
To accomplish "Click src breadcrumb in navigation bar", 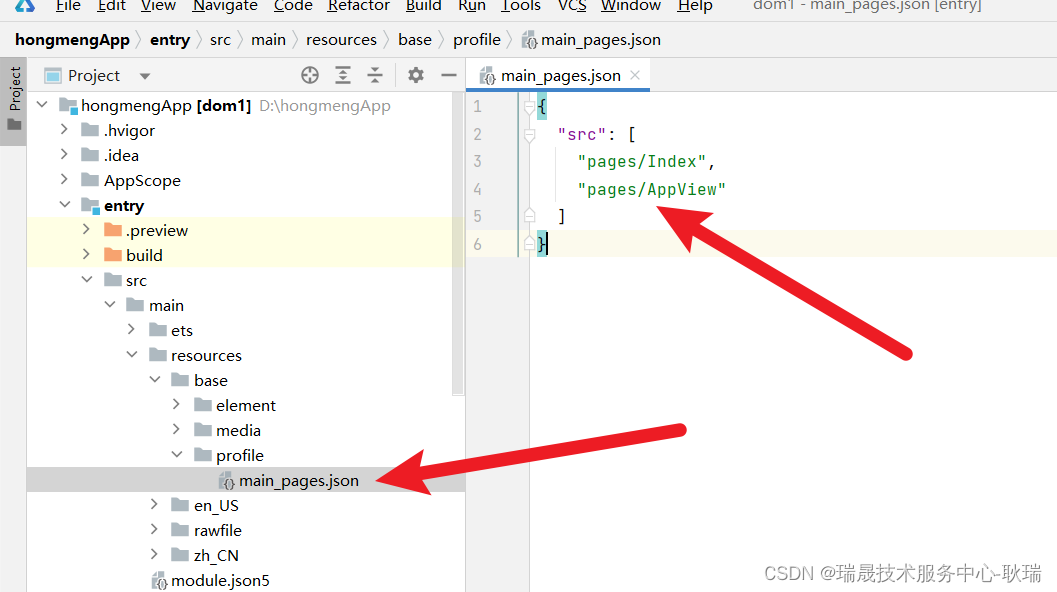I will coord(220,40).
